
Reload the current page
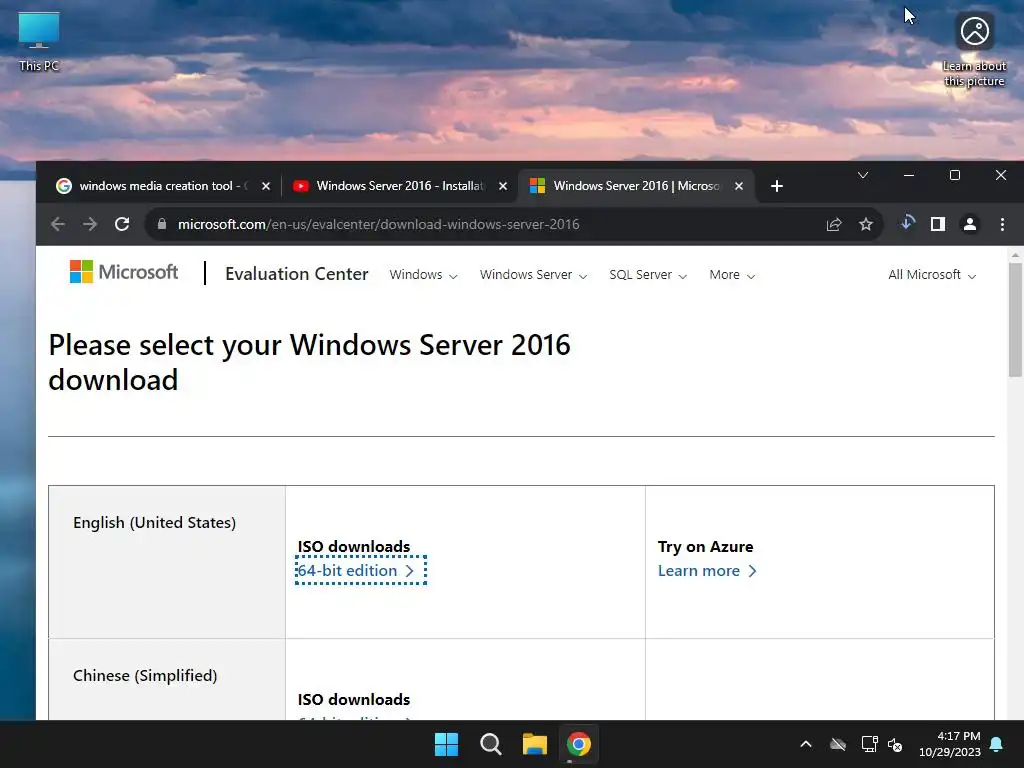coord(121,224)
